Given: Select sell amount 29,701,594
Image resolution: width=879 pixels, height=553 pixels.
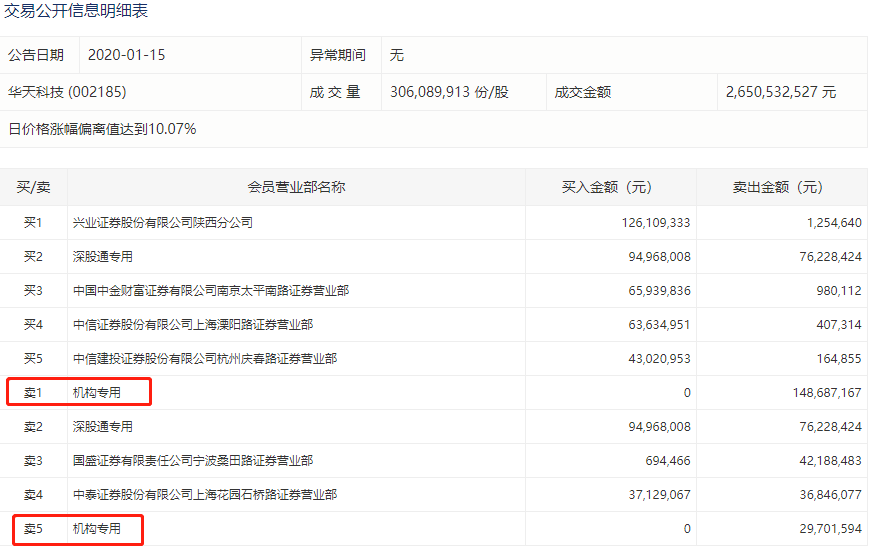Looking at the screenshot, I should (x=831, y=529).
